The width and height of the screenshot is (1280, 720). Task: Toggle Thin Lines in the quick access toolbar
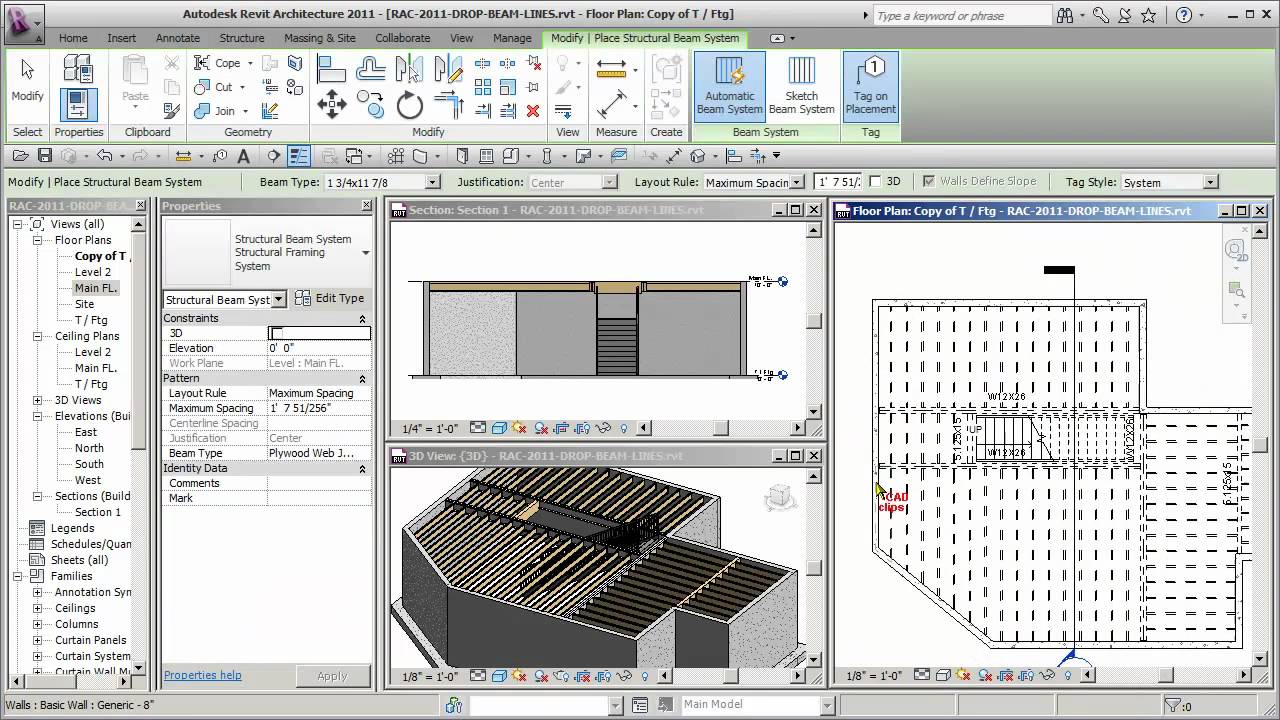coord(299,156)
